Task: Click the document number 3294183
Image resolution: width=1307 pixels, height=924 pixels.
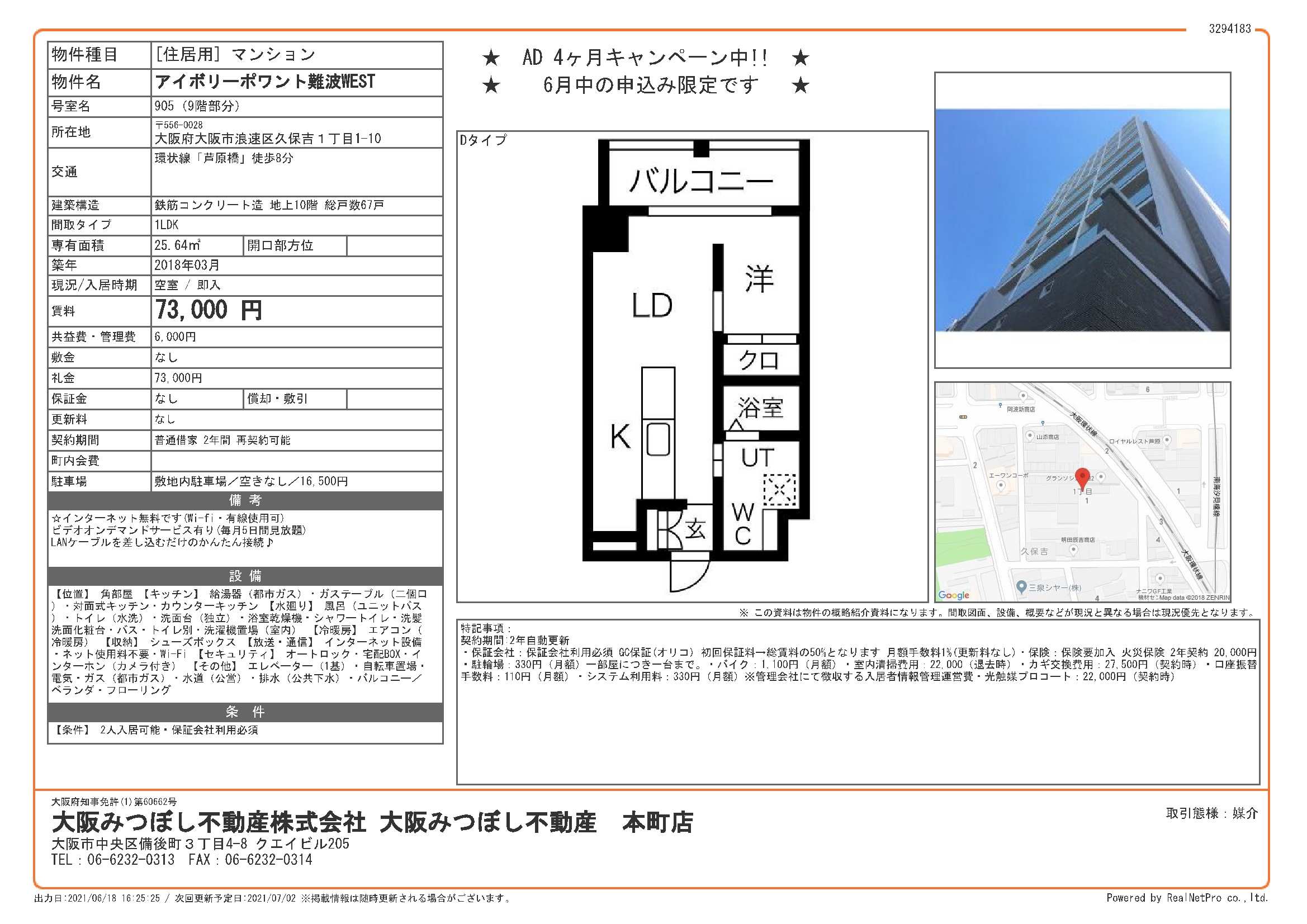Action: coord(1230,29)
